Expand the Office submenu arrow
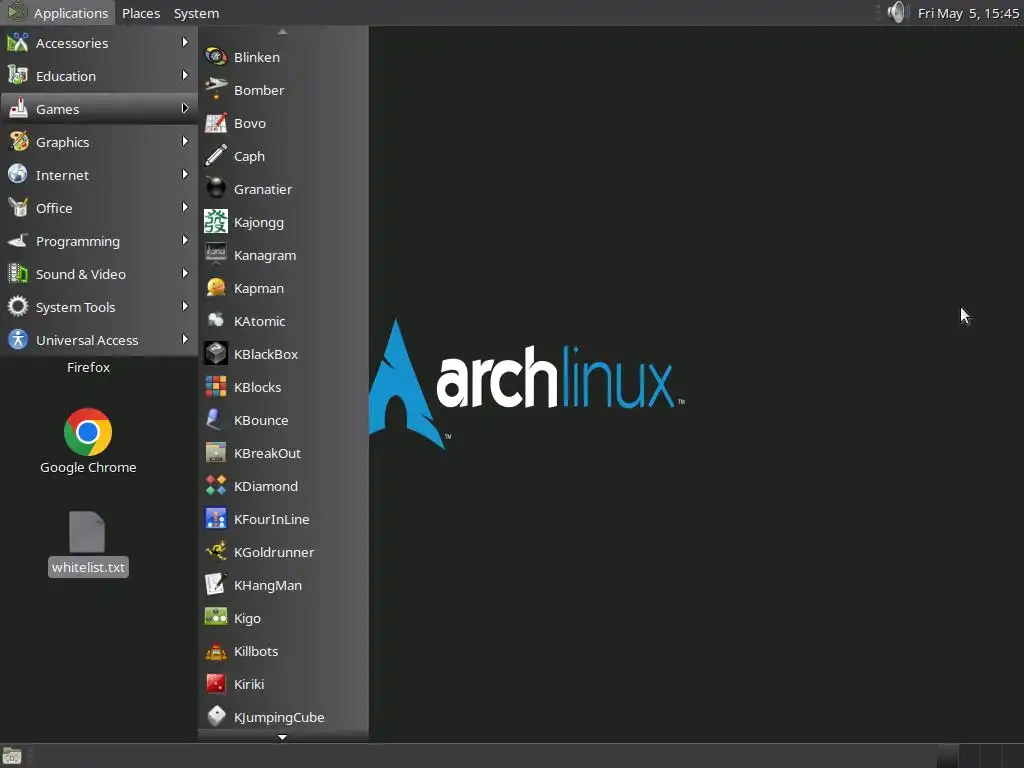 coord(185,207)
